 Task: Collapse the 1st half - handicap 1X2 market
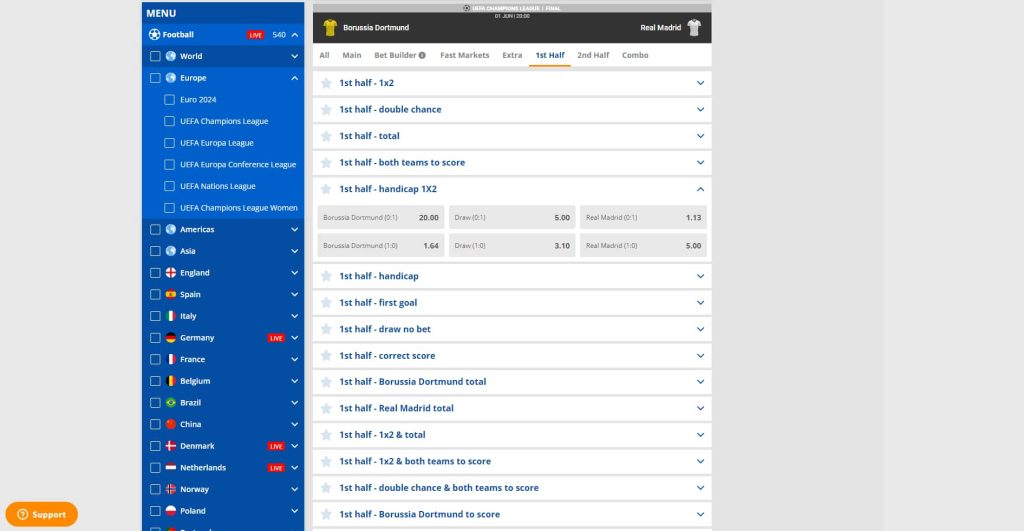700,189
